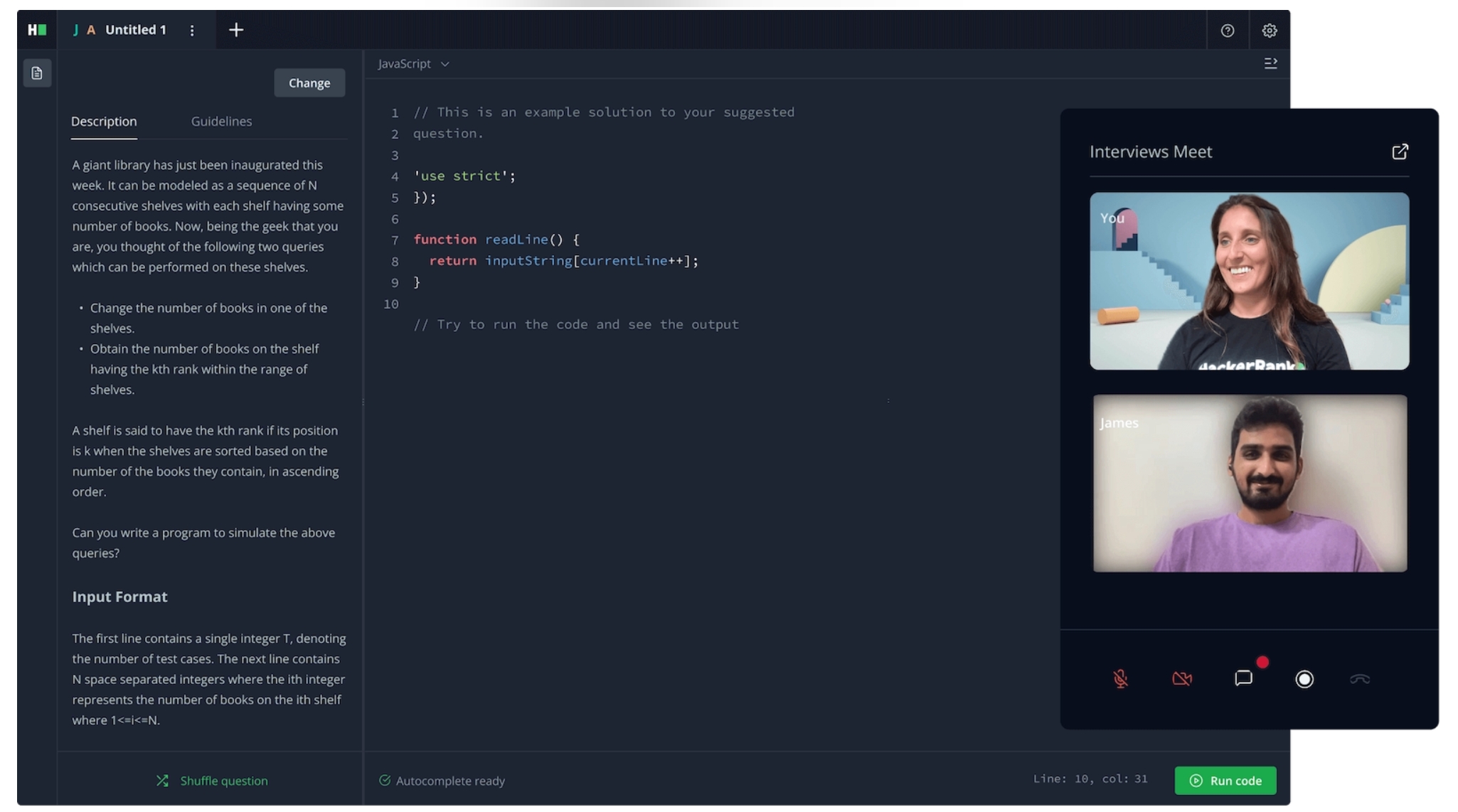
Task: Open the chat messages icon
Action: [1243, 678]
